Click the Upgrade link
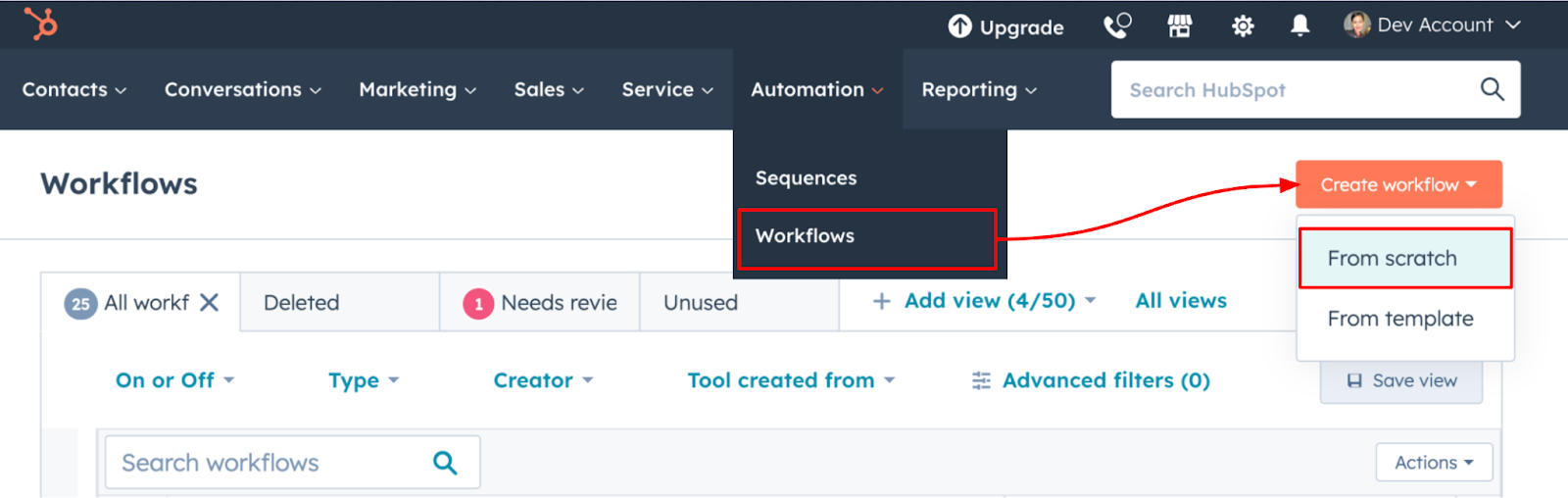The height and width of the screenshot is (498, 1568). click(x=1006, y=26)
